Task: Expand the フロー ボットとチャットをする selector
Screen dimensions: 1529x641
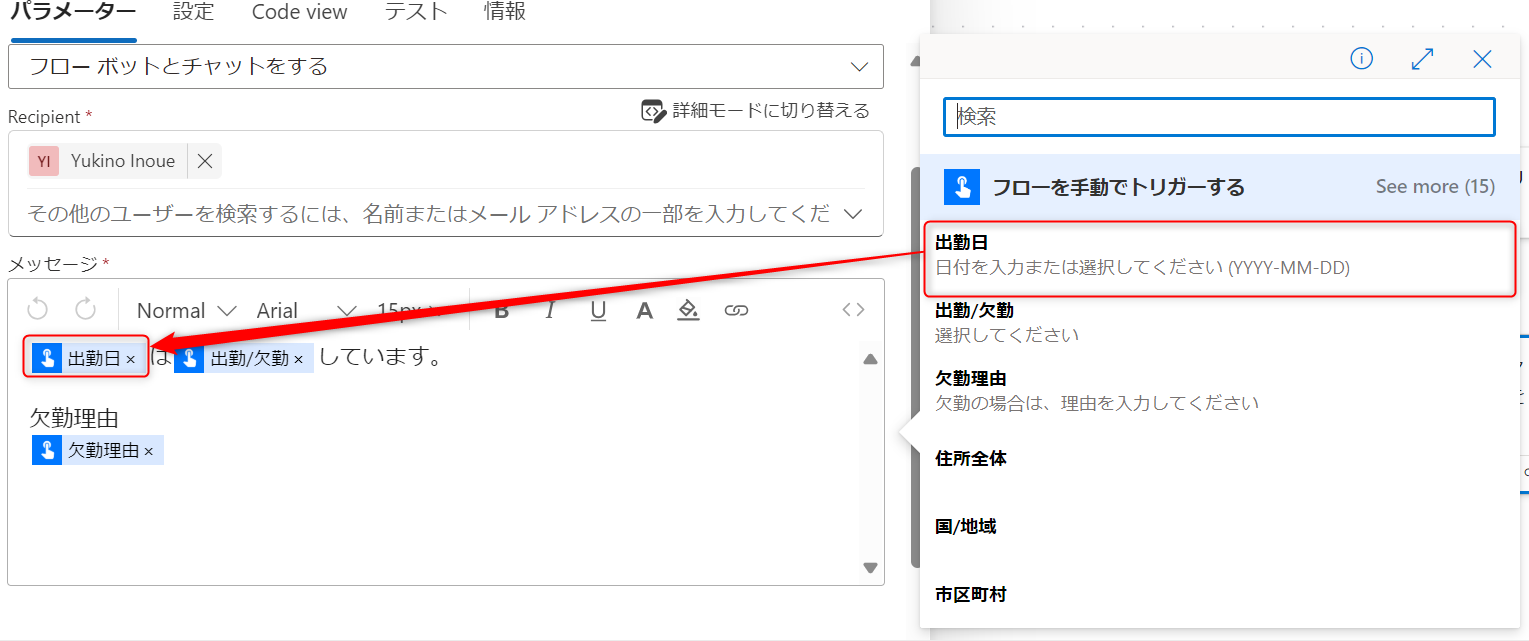Action: (x=858, y=66)
